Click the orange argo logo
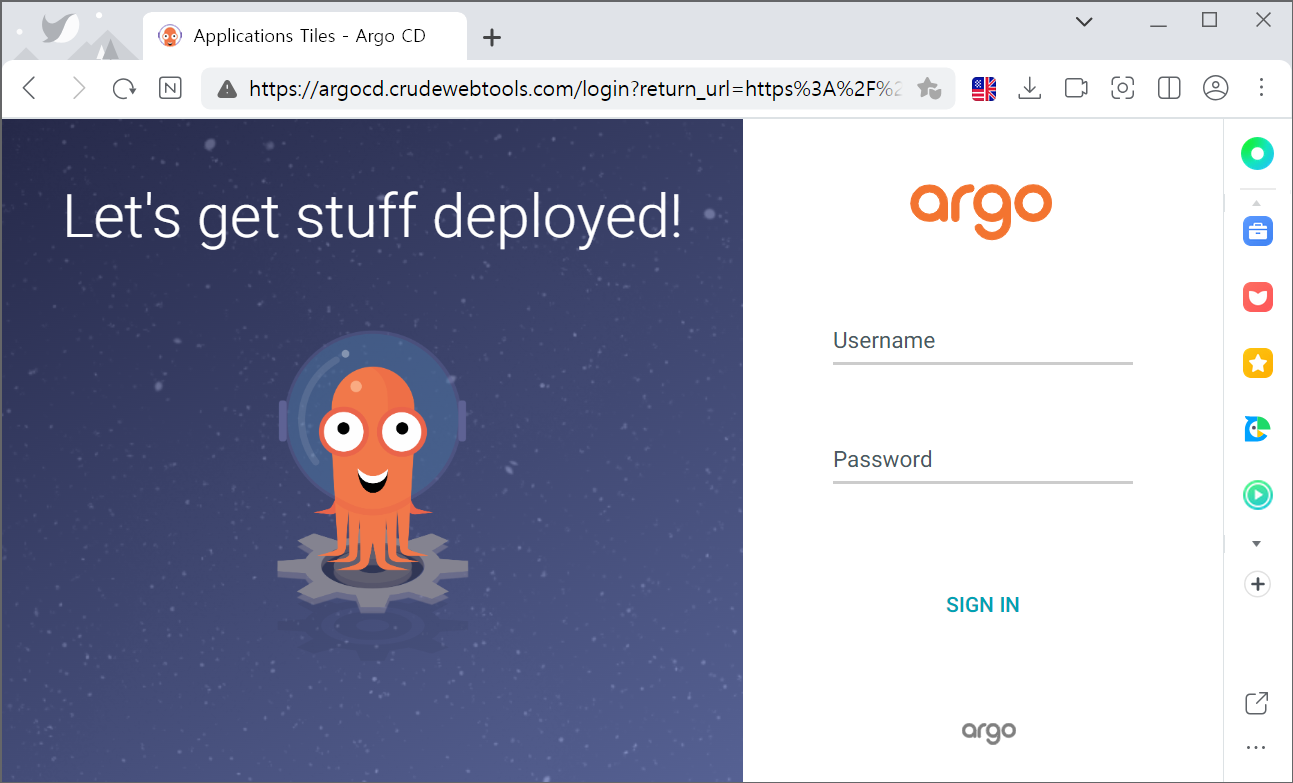Screen dimensions: 1293x783 [x=981, y=210]
